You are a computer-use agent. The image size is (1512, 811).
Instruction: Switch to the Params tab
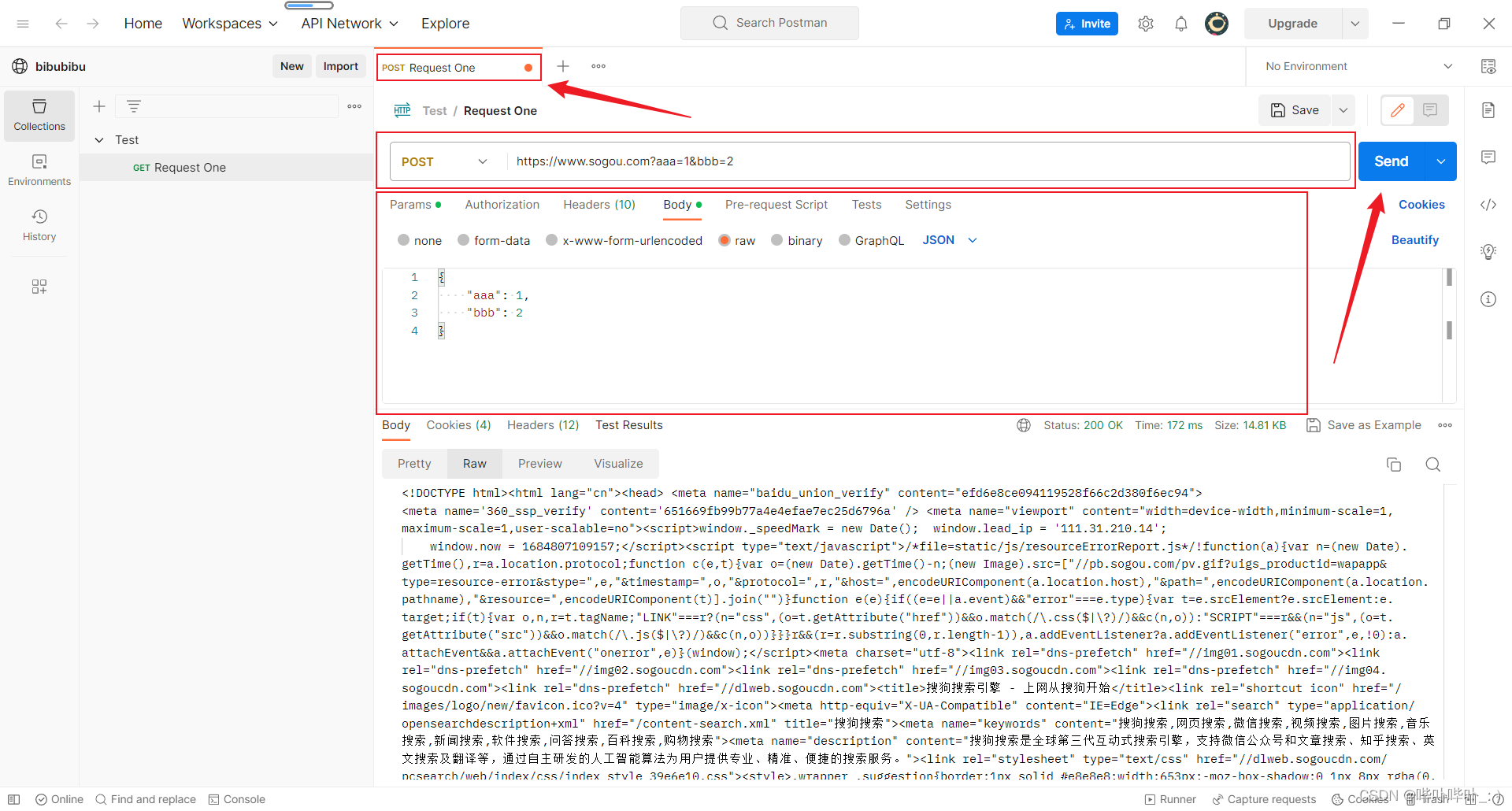point(415,205)
